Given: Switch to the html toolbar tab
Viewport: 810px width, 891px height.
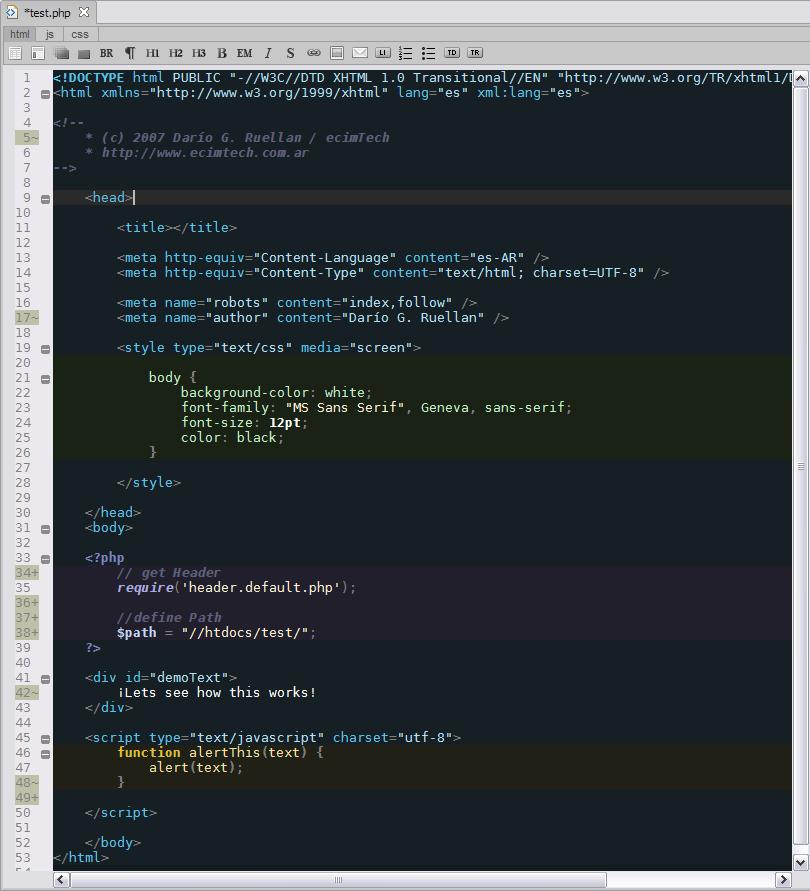Looking at the screenshot, I should (x=20, y=35).
